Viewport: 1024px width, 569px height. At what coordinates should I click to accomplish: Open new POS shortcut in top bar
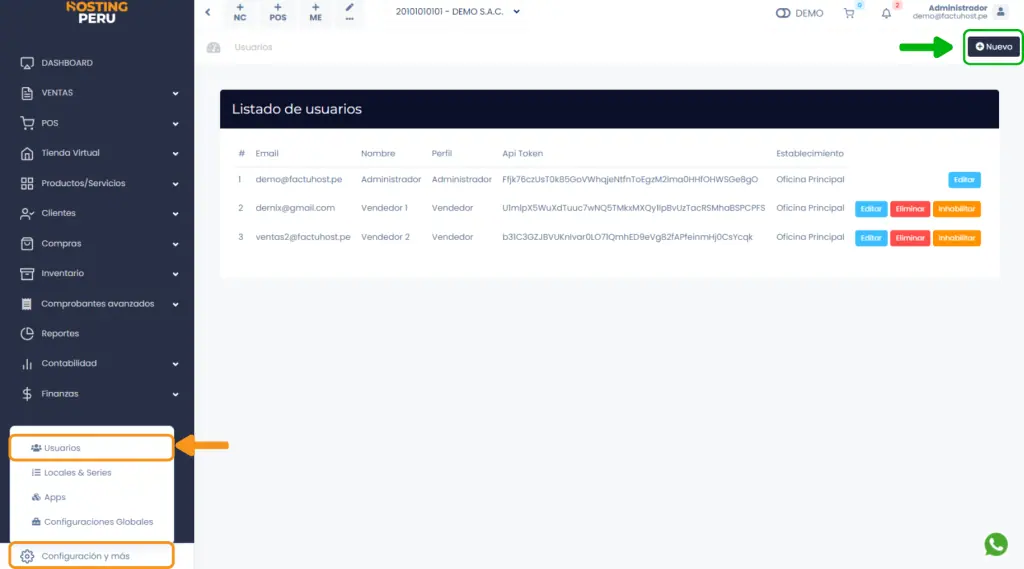278,12
